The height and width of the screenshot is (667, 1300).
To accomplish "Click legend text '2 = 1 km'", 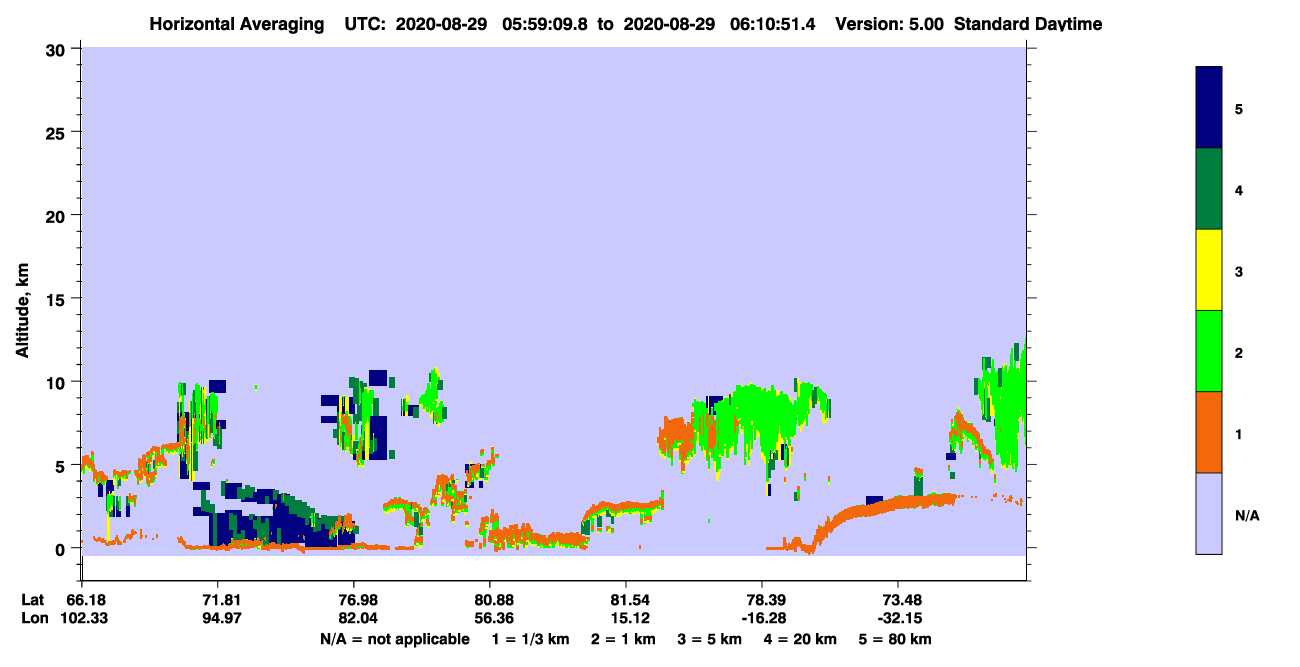I will pyautogui.click(x=623, y=639).
